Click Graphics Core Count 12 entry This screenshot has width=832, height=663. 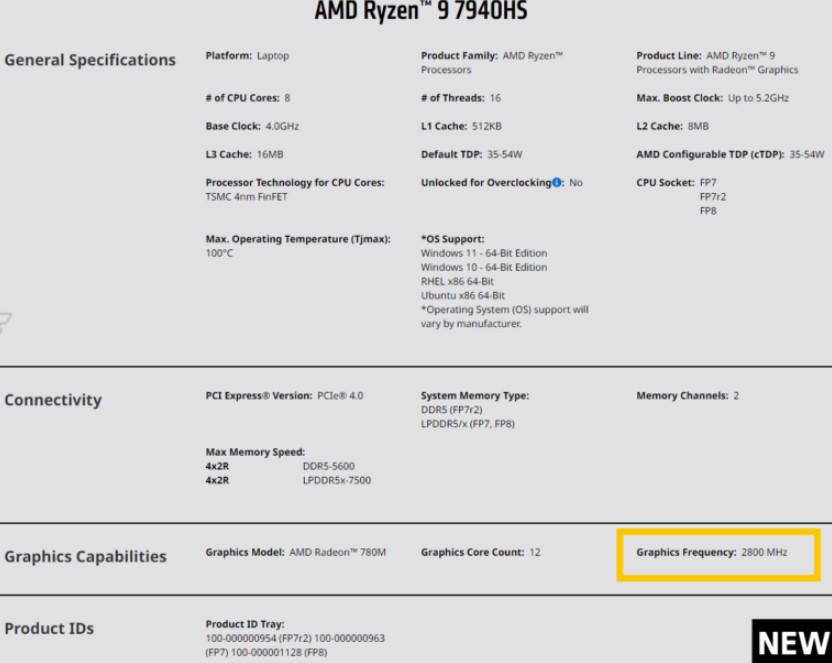click(480, 552)
